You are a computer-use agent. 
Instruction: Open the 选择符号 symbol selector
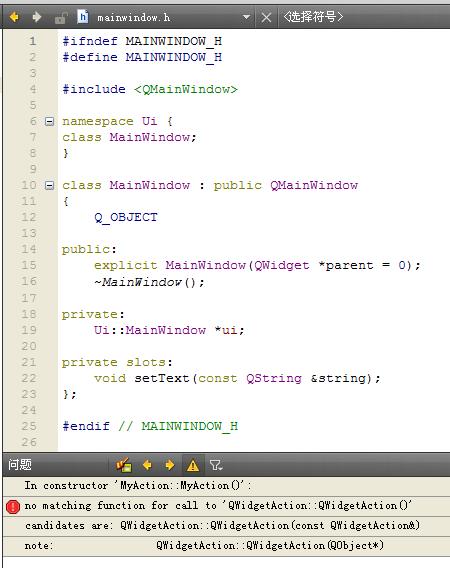click(313, 17)
